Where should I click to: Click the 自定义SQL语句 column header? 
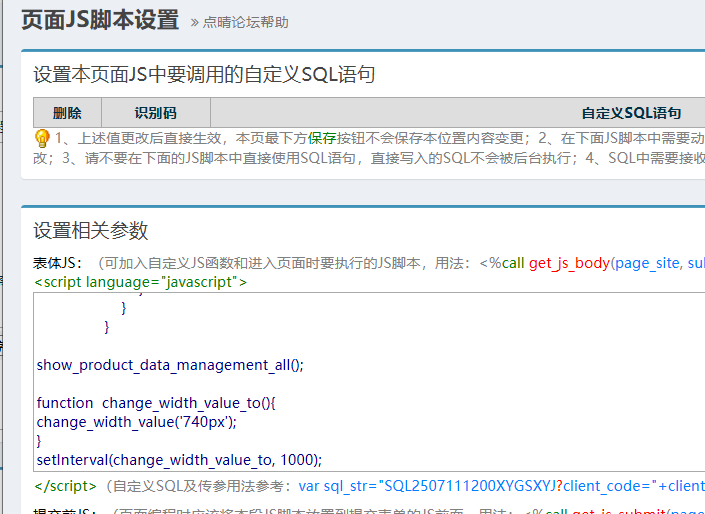click(x=631, y=113)
